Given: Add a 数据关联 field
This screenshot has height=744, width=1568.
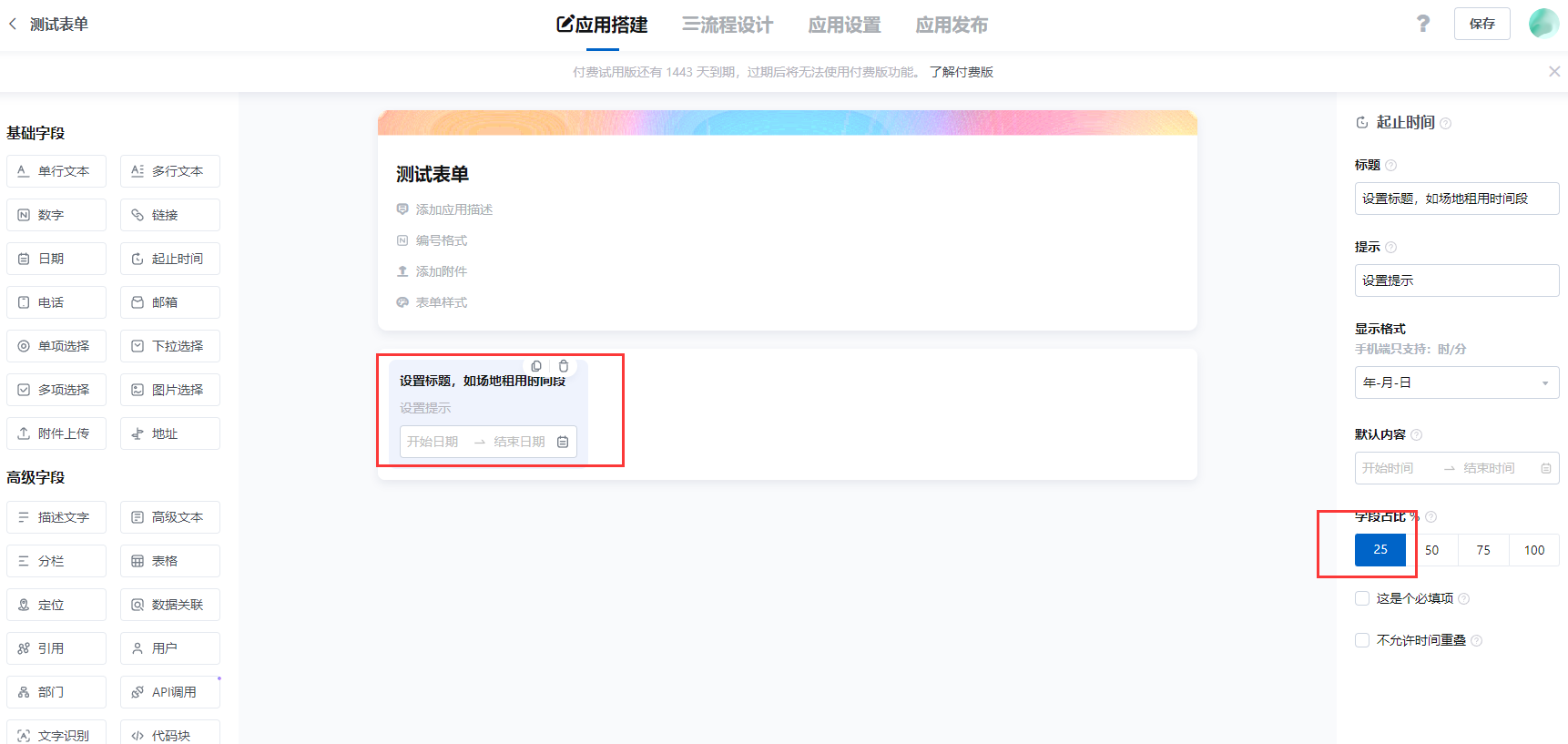Looking at the screenshot, I should pyautogui.click(x=170, y=605).
